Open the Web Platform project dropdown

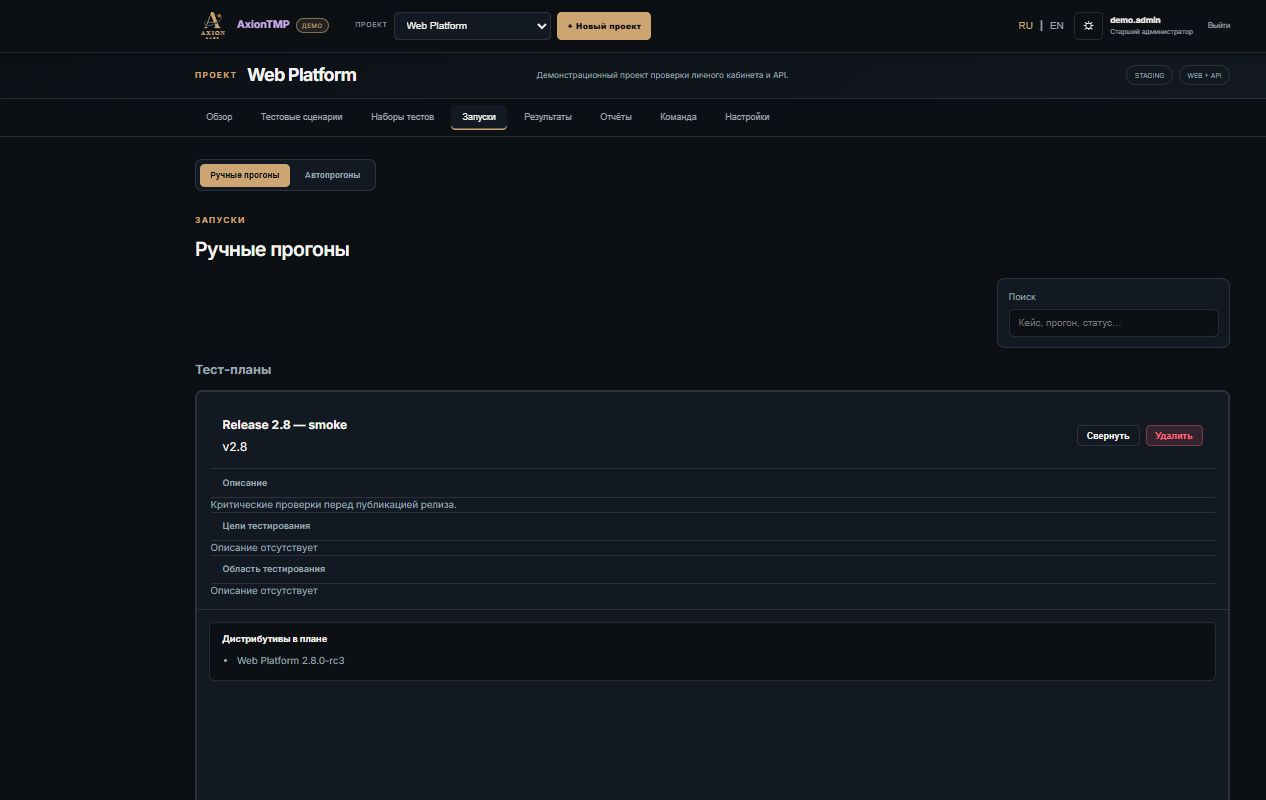tap(472, 26)
